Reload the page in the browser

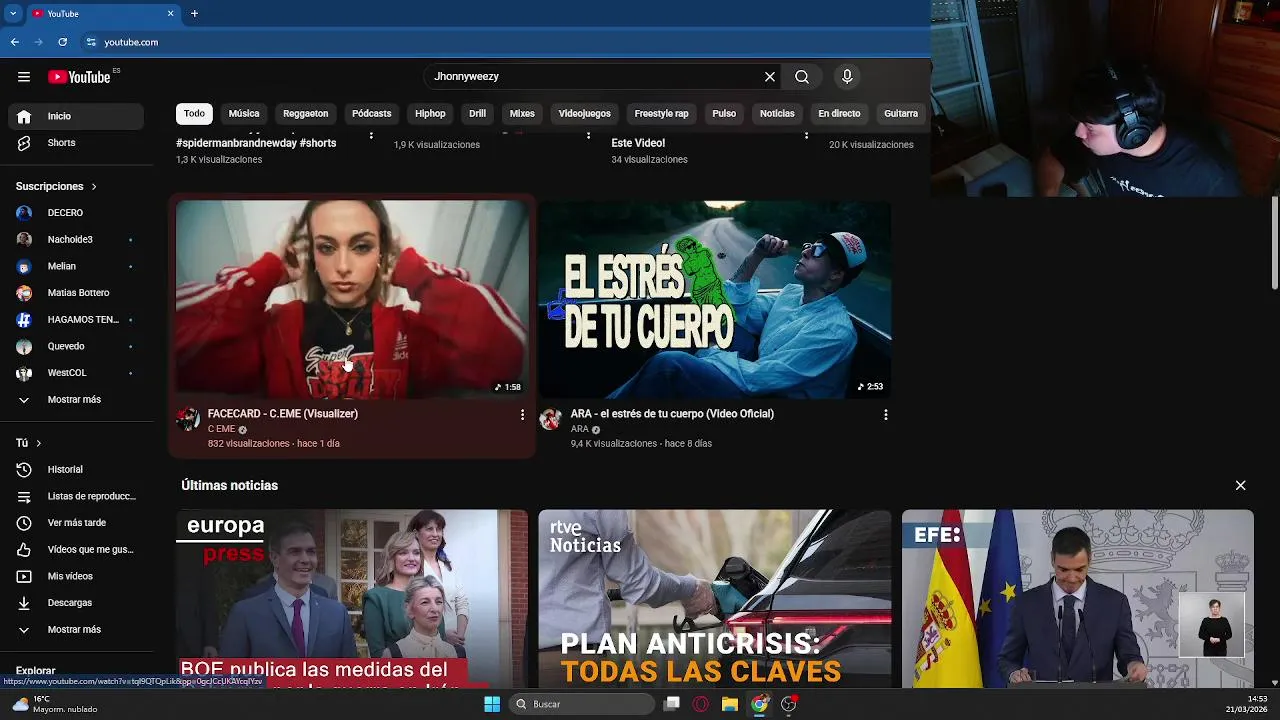coord(62,42)
